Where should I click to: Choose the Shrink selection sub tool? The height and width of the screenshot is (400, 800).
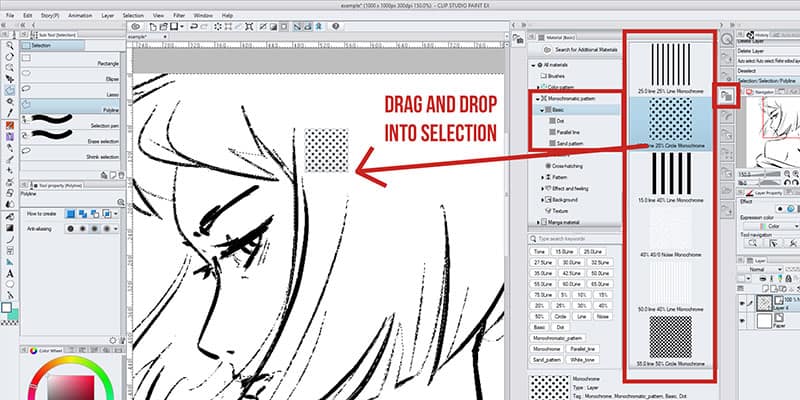(71, 153)
